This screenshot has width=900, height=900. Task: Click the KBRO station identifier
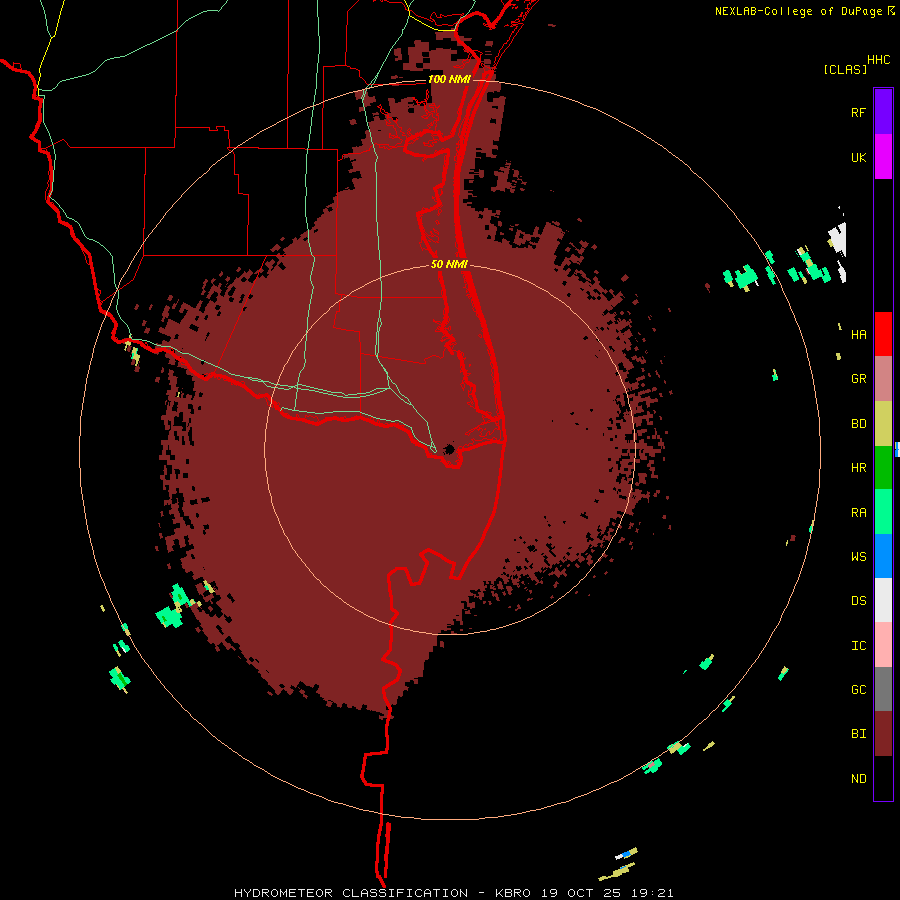(x=513, y=893)
